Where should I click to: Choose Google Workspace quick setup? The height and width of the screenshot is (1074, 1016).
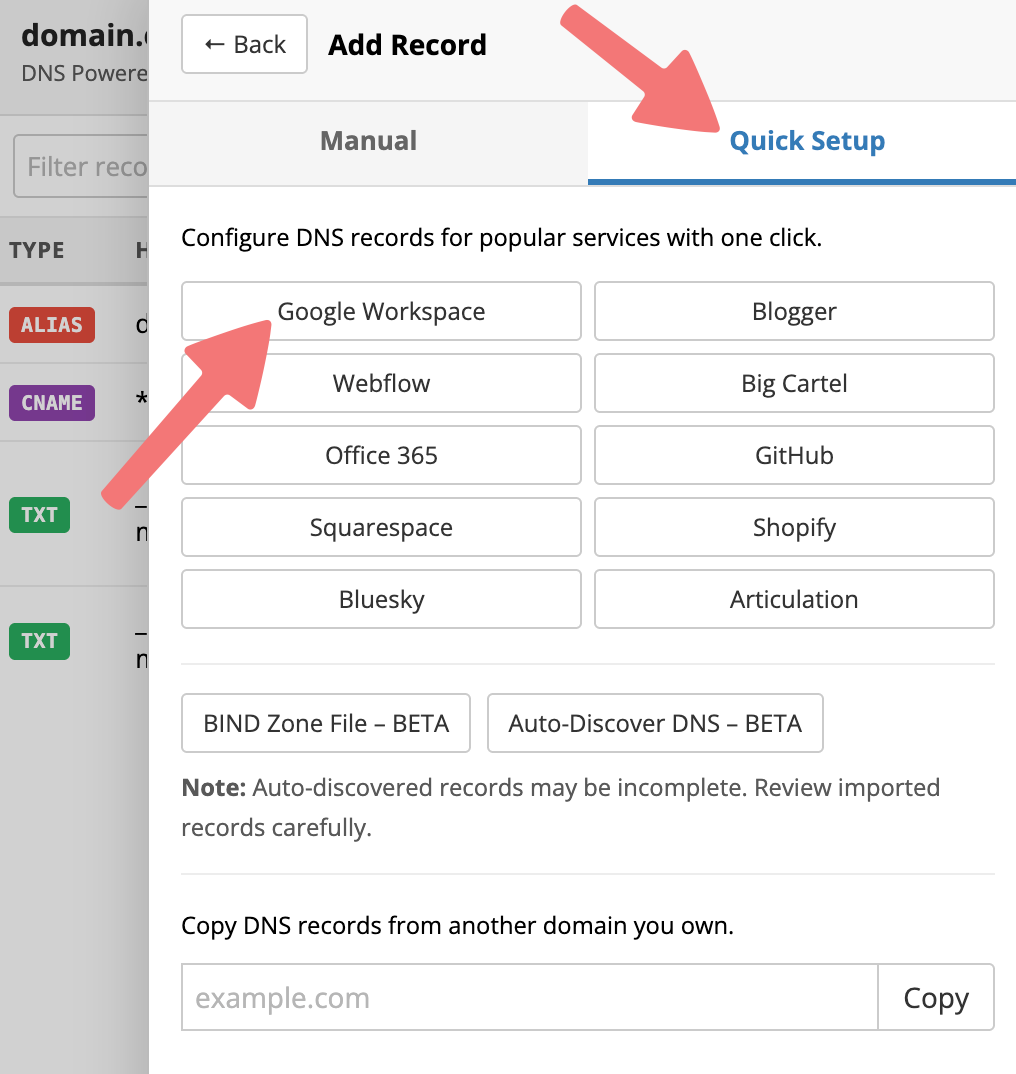click(x=381, y=311)
